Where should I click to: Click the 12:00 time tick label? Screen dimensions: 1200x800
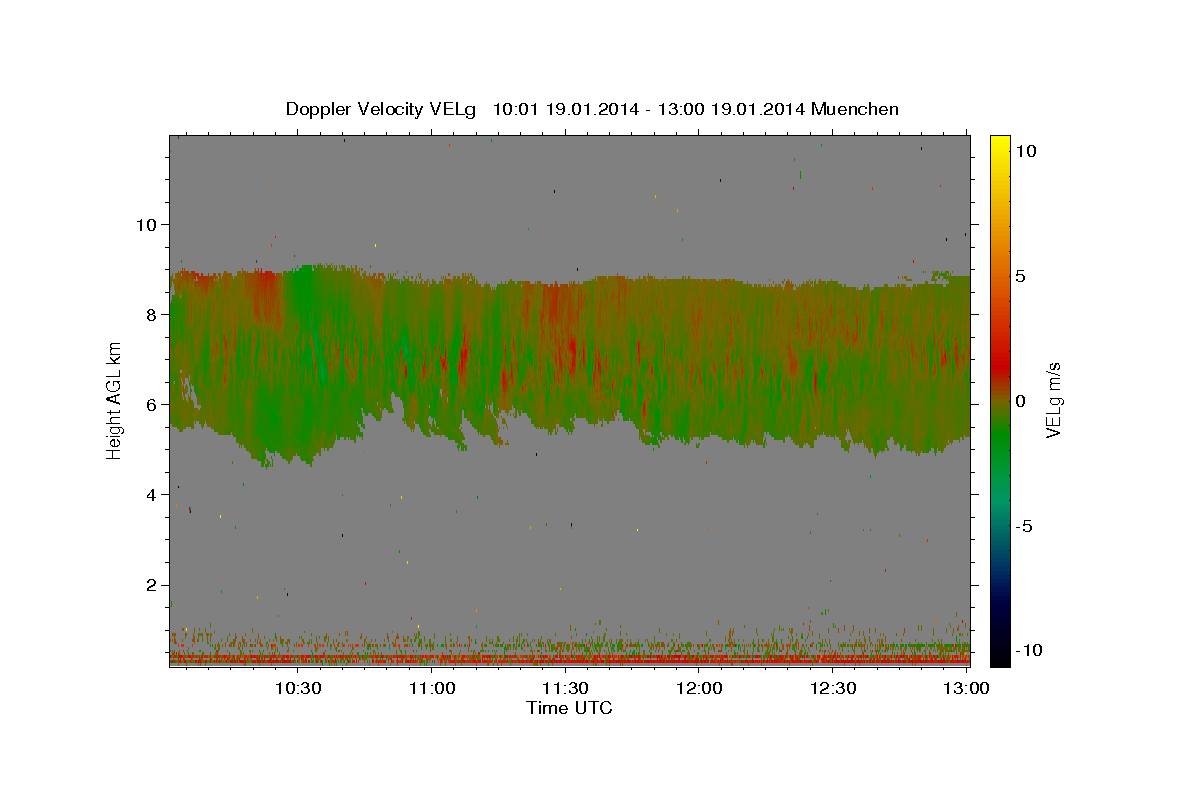click(x=699, y=688)
